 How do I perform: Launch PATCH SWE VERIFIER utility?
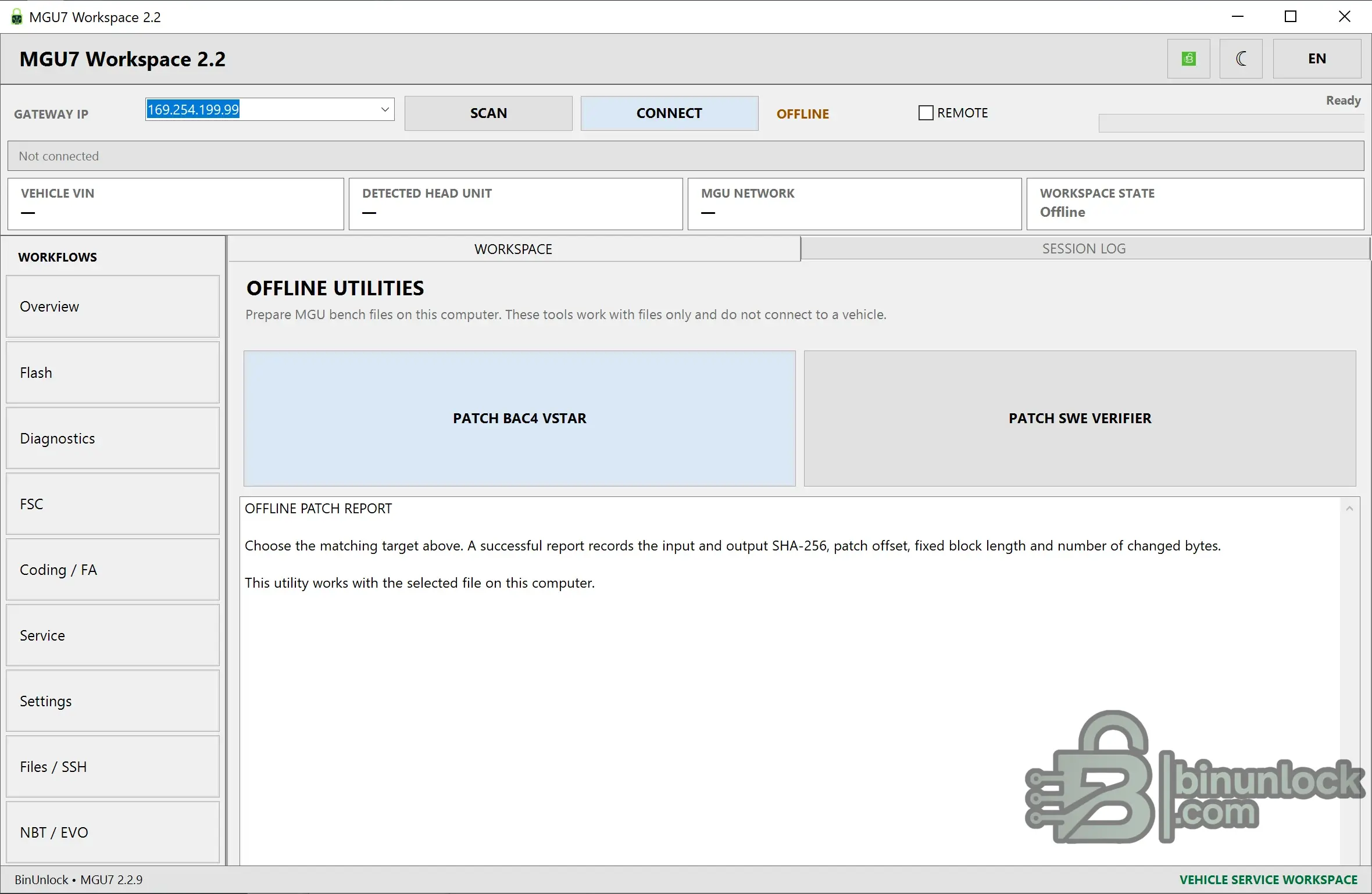tap(1080, 419)
